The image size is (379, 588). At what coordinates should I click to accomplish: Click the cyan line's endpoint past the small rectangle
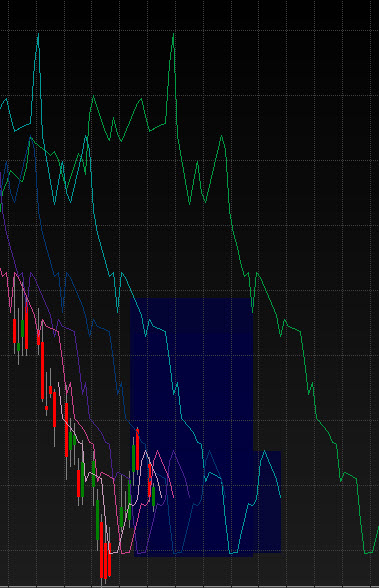tap(280, 497)
